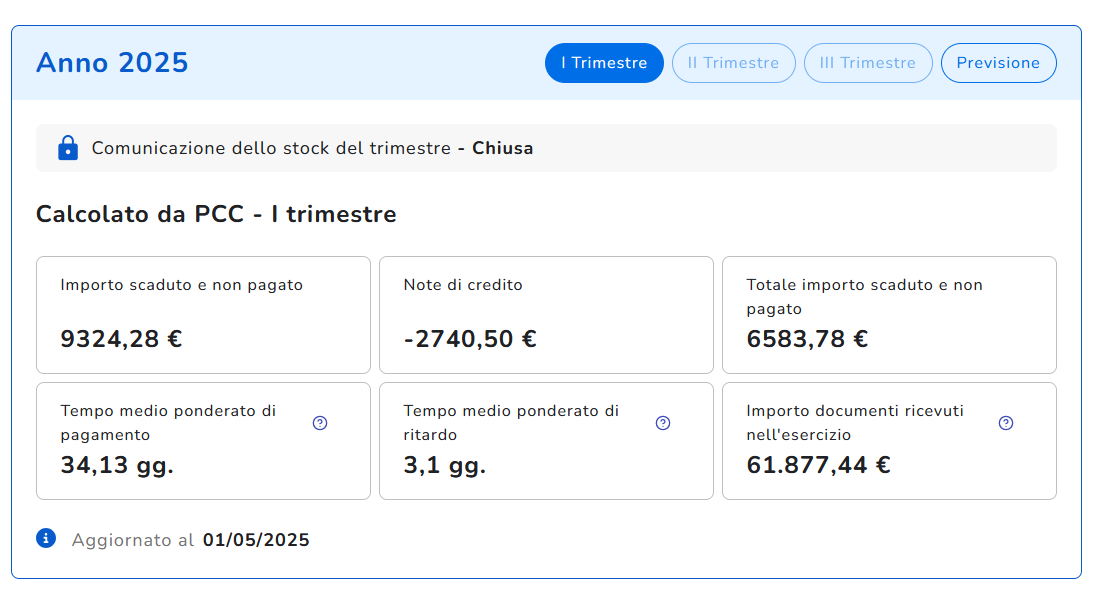Viewport: 1114px width, 607px height.
Task: Select the Note di credito card
Action: pyautogui.click(x=546, y=315)
